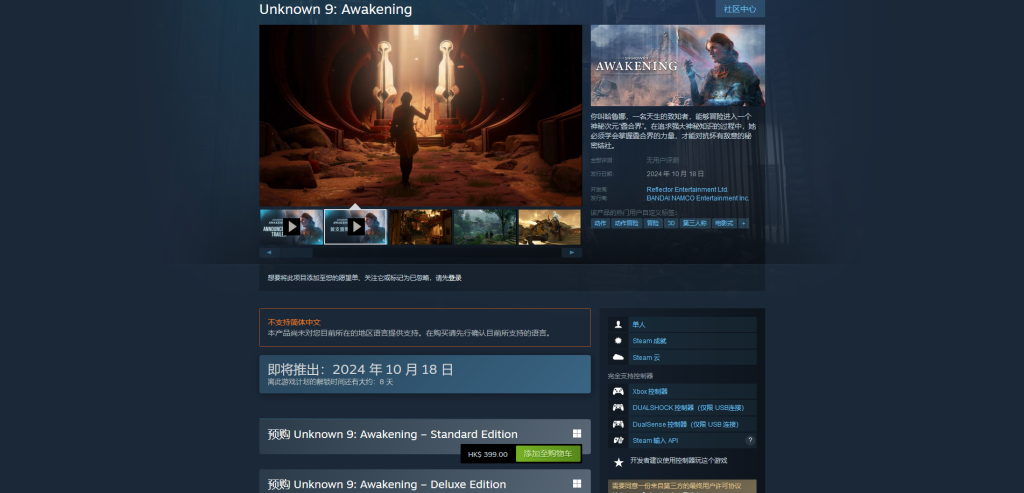Open the 社区中心 community hub button
This screenshot has width=1024, height=493.
[x=740, y=9]
